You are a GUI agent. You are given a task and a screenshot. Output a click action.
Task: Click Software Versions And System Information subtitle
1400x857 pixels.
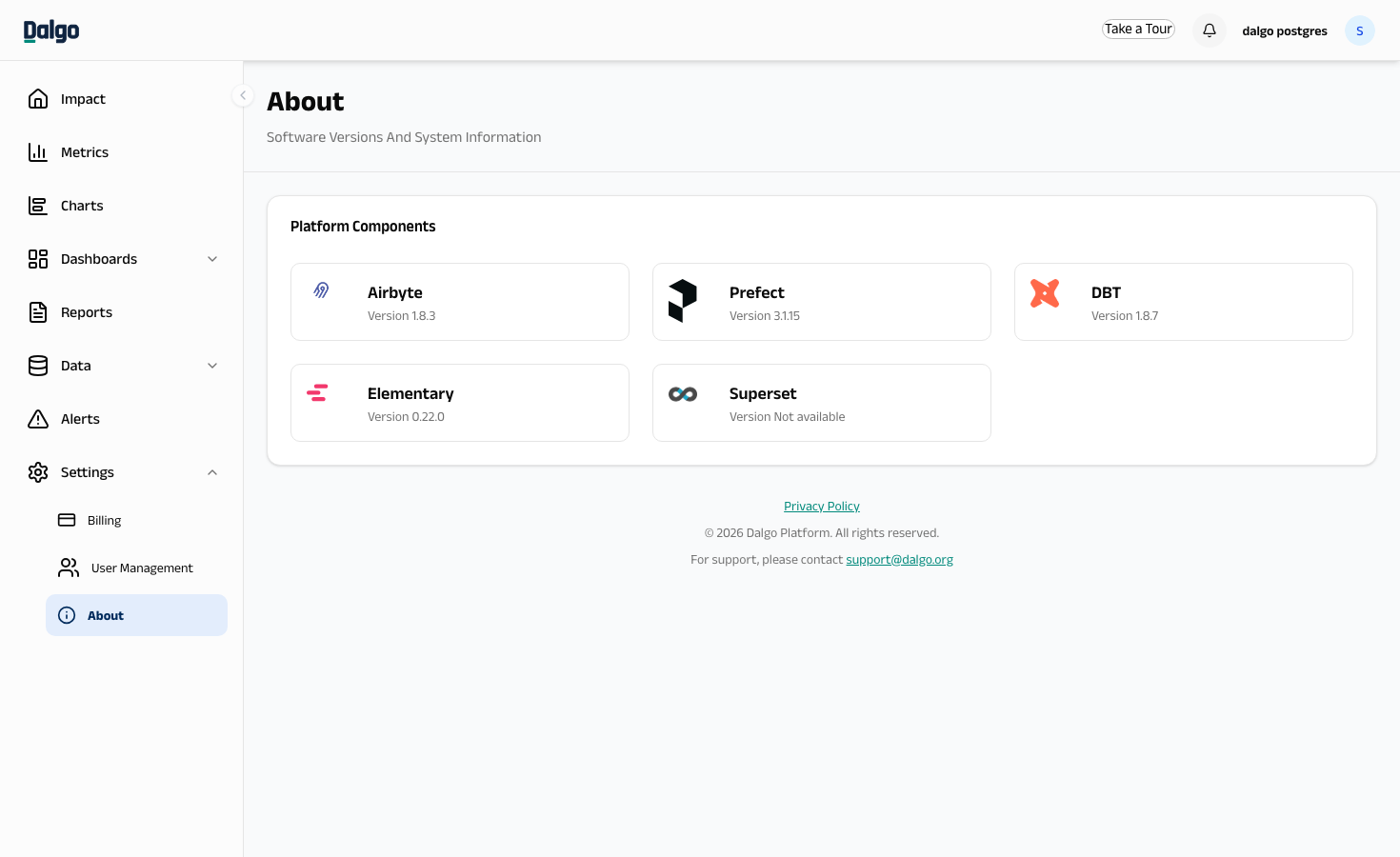[x=404, y=137]
